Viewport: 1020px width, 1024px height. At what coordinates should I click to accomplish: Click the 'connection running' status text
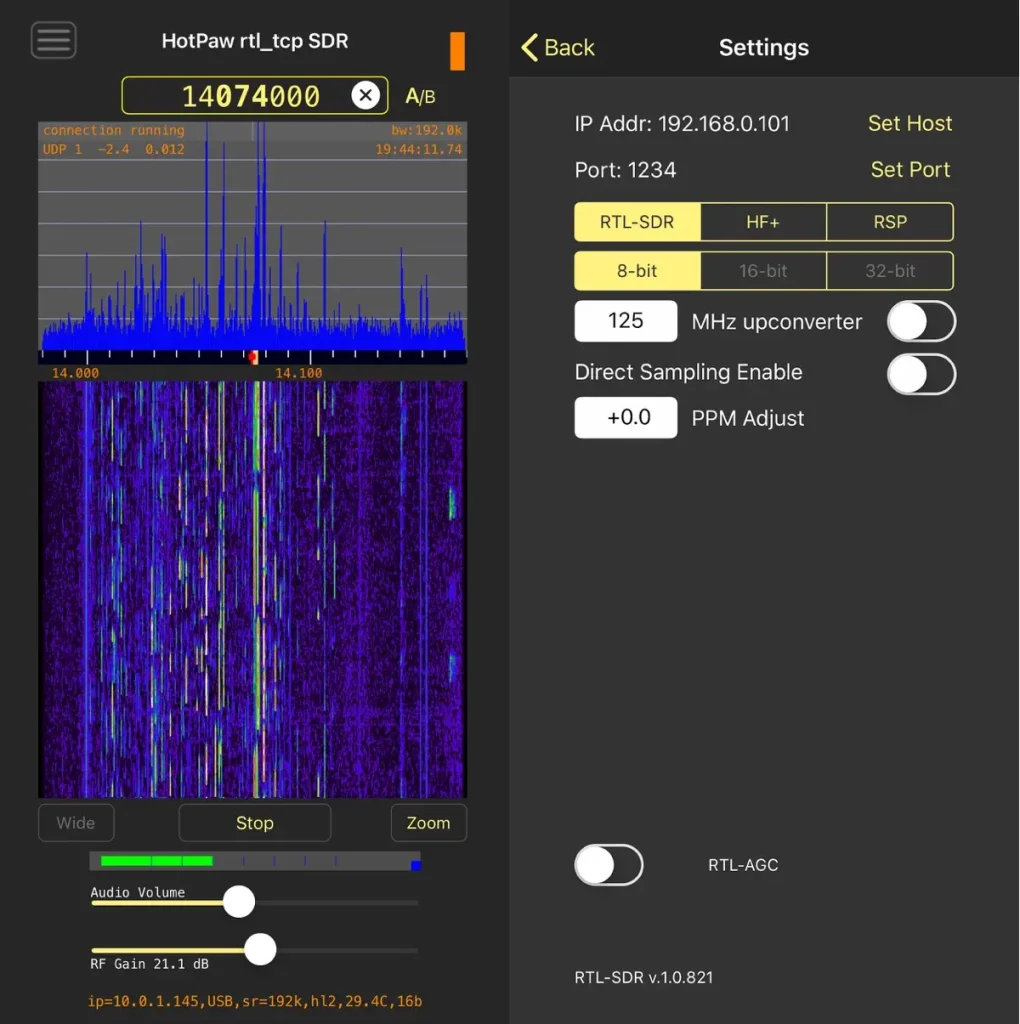114,131
